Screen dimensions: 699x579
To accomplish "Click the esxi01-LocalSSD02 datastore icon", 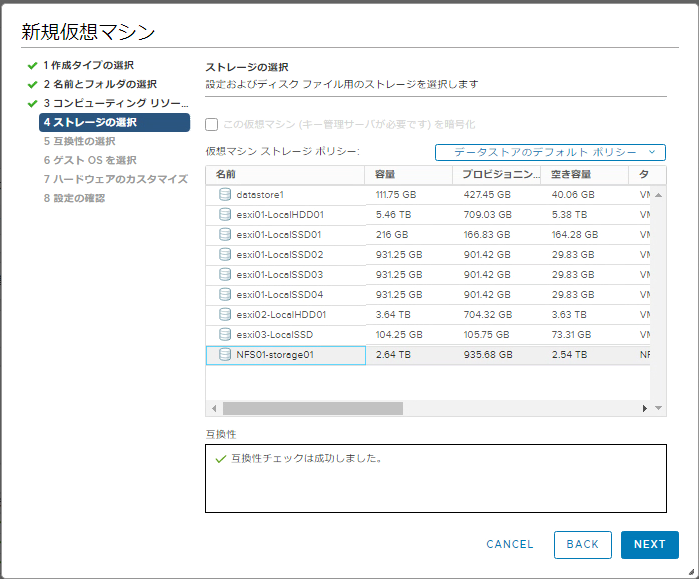I will pos(225,255).
